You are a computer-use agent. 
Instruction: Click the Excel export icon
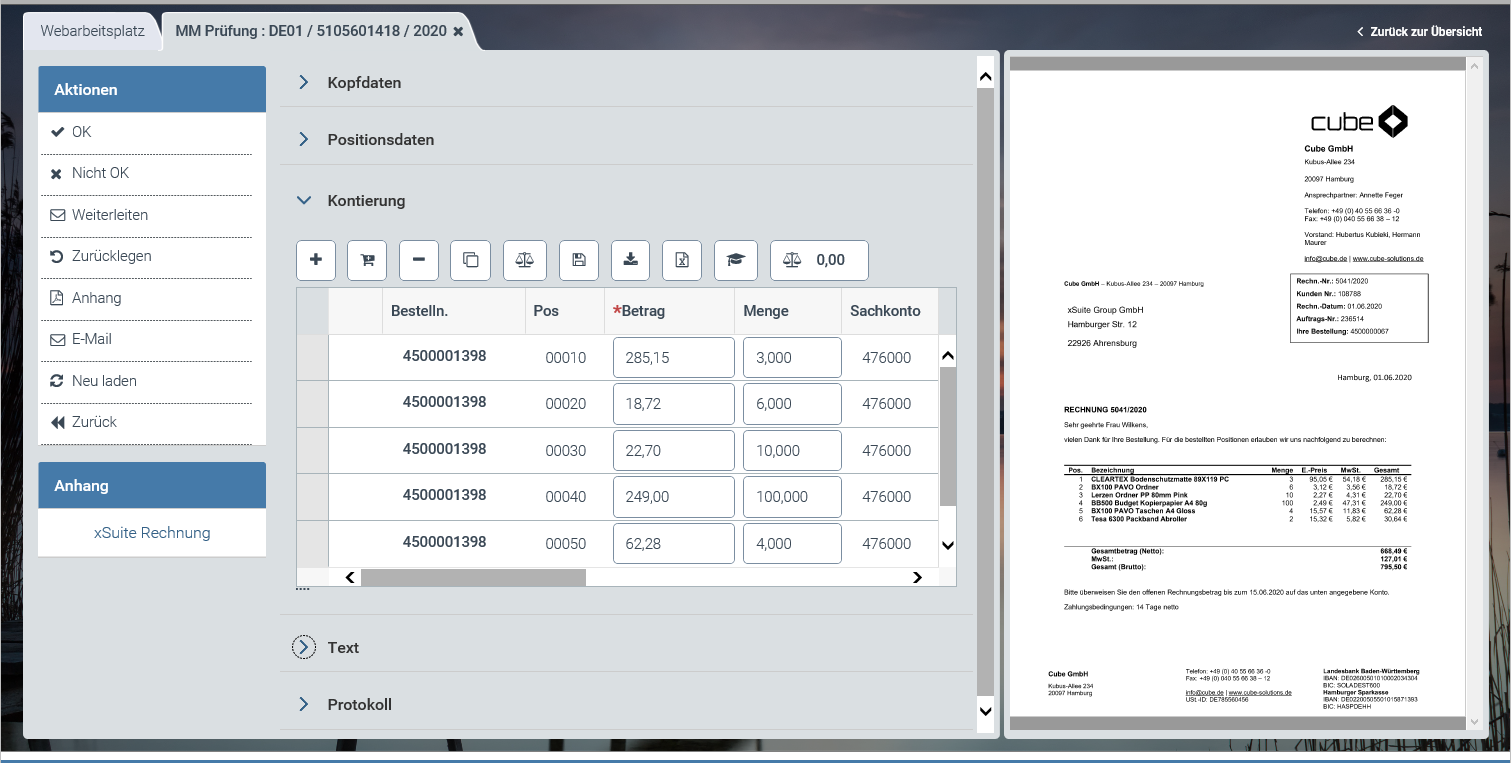pyautogui.click(x=682, y=260)
